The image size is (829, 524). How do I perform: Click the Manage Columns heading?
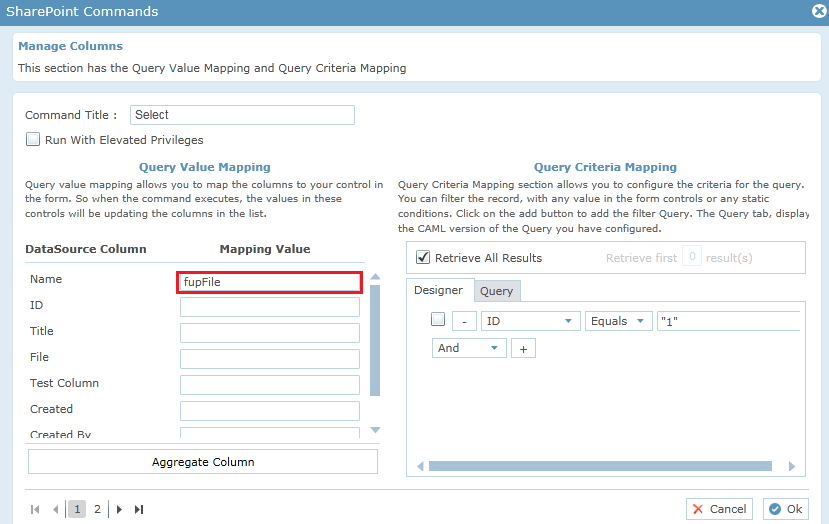pyautogui.click(x=70, y=46)
